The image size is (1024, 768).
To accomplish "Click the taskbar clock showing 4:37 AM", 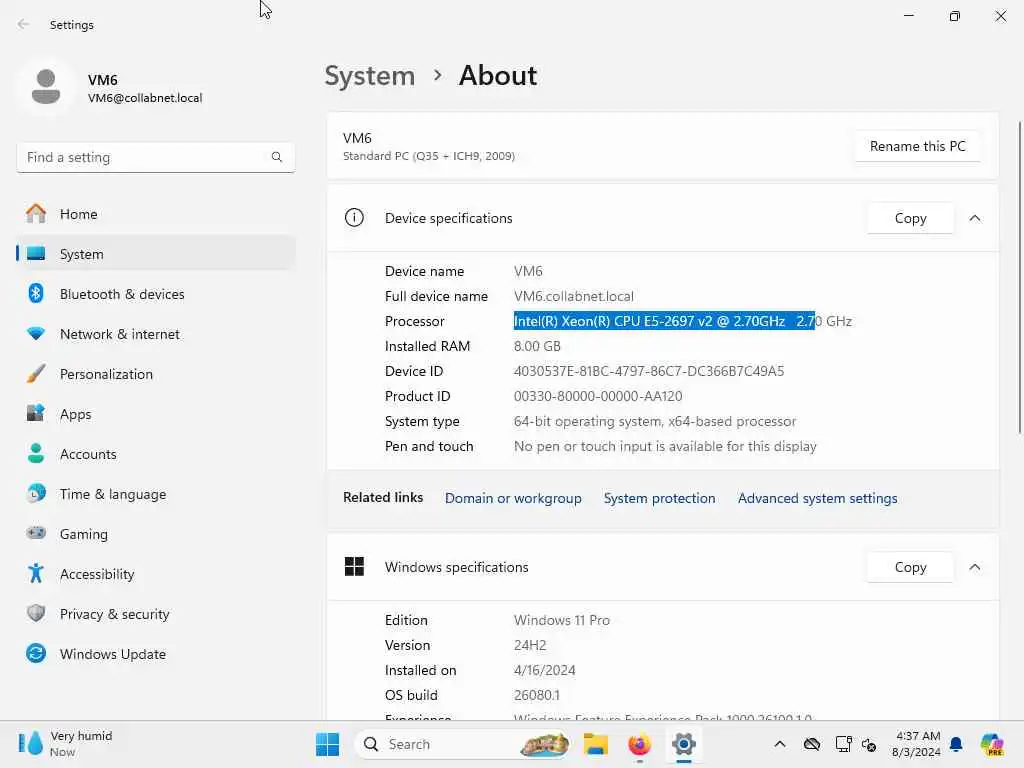I will [x=916, y=744].
